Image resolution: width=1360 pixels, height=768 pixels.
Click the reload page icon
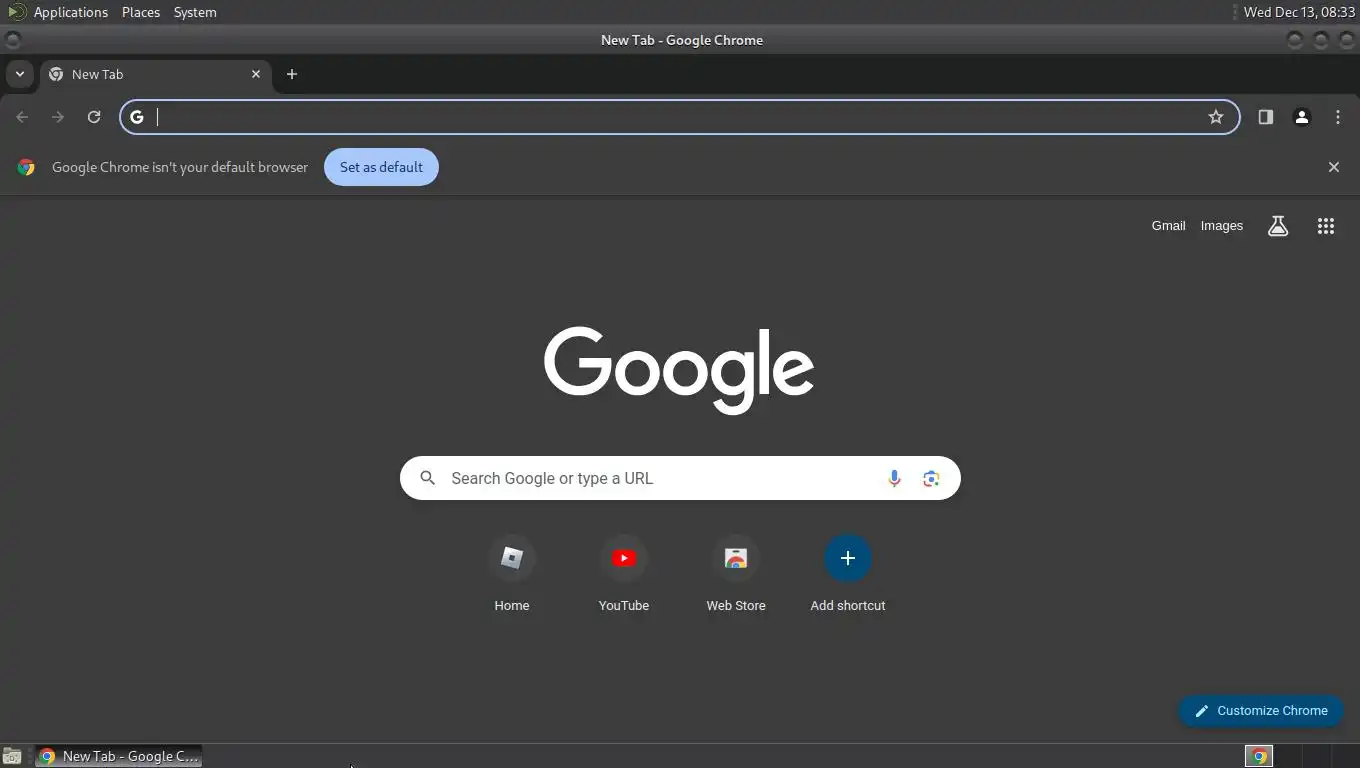94,117
